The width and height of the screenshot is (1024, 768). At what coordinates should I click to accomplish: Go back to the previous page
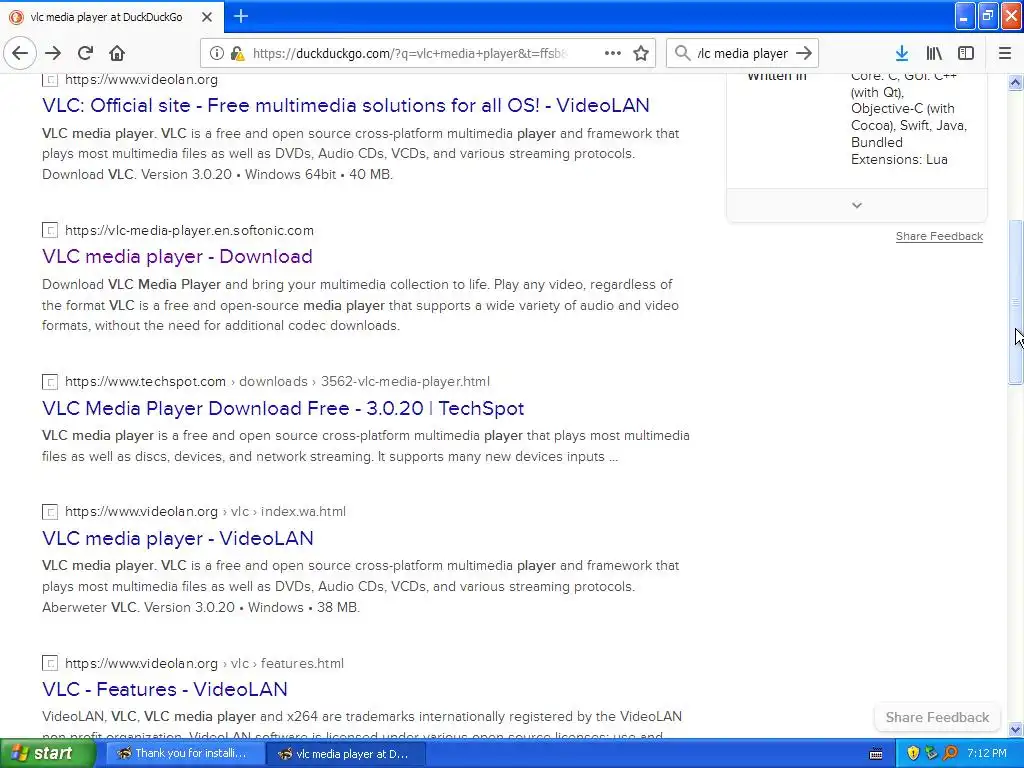(20, 53)
